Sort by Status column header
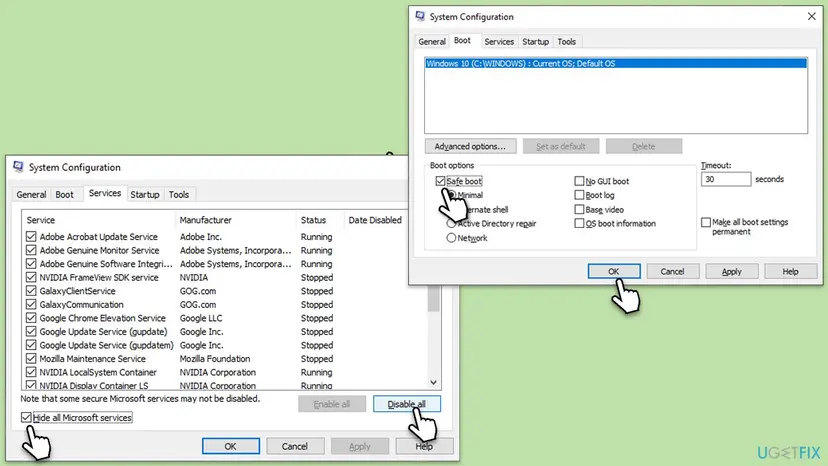Screen dimensions: 828x466 click(x=320, y=220)
